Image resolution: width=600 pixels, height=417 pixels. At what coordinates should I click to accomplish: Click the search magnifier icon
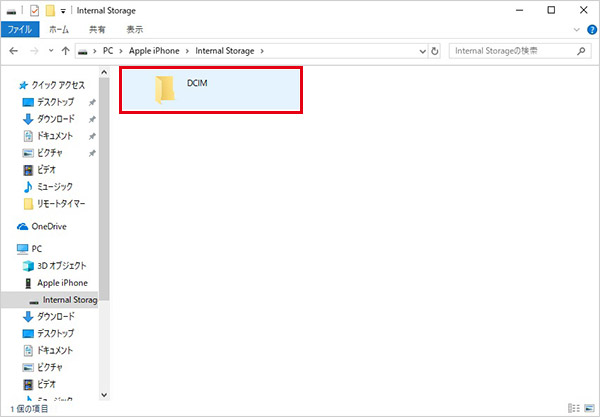(581, 51)
